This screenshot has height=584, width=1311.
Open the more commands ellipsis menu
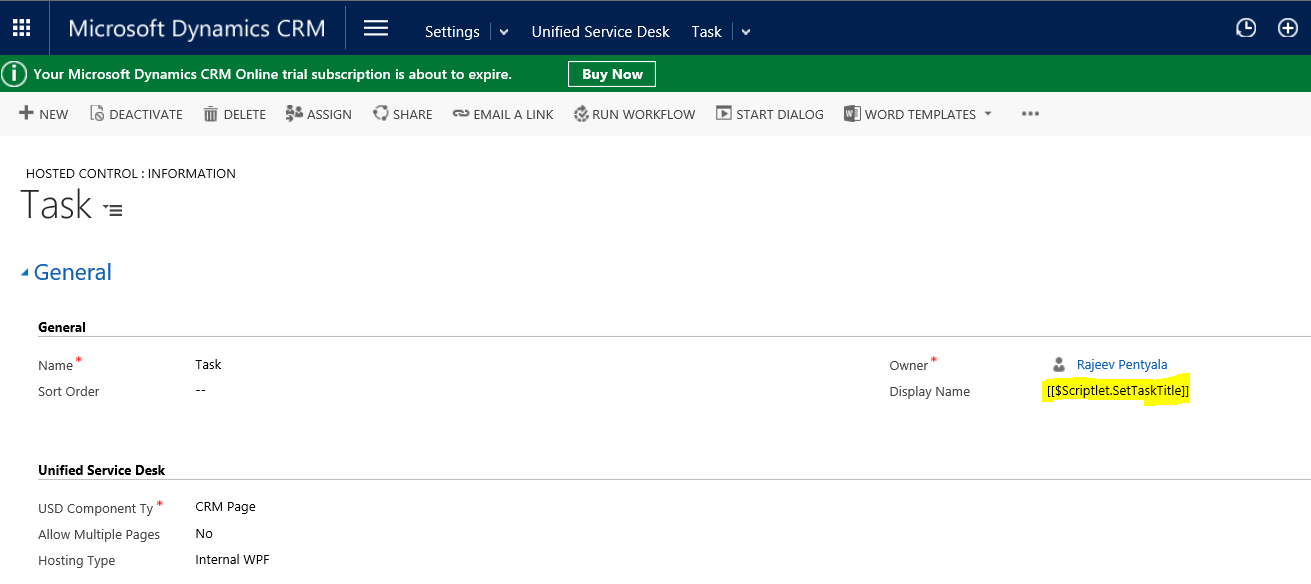pyautogui.click(x=1030, y=114)
